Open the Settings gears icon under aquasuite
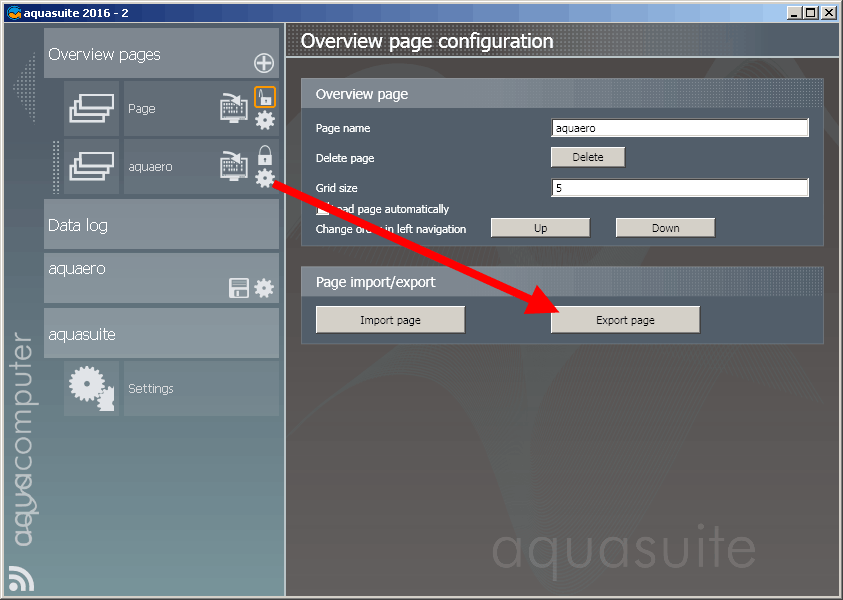Image resolution: width=843 pixels, height=600 pixels. pyautogui.click(x=91, y=388)
